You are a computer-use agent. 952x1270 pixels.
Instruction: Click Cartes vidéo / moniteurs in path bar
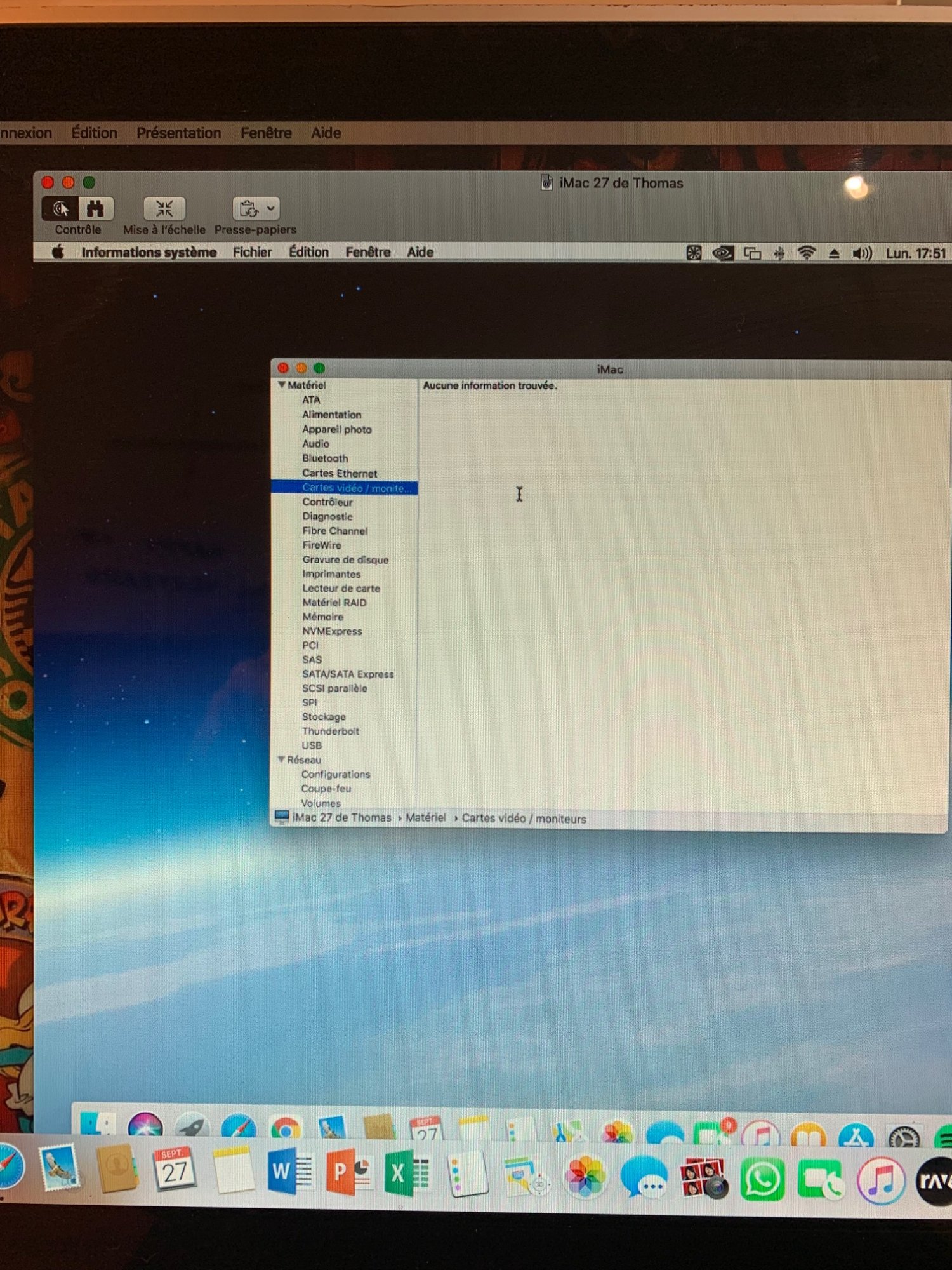pos(524,819)
